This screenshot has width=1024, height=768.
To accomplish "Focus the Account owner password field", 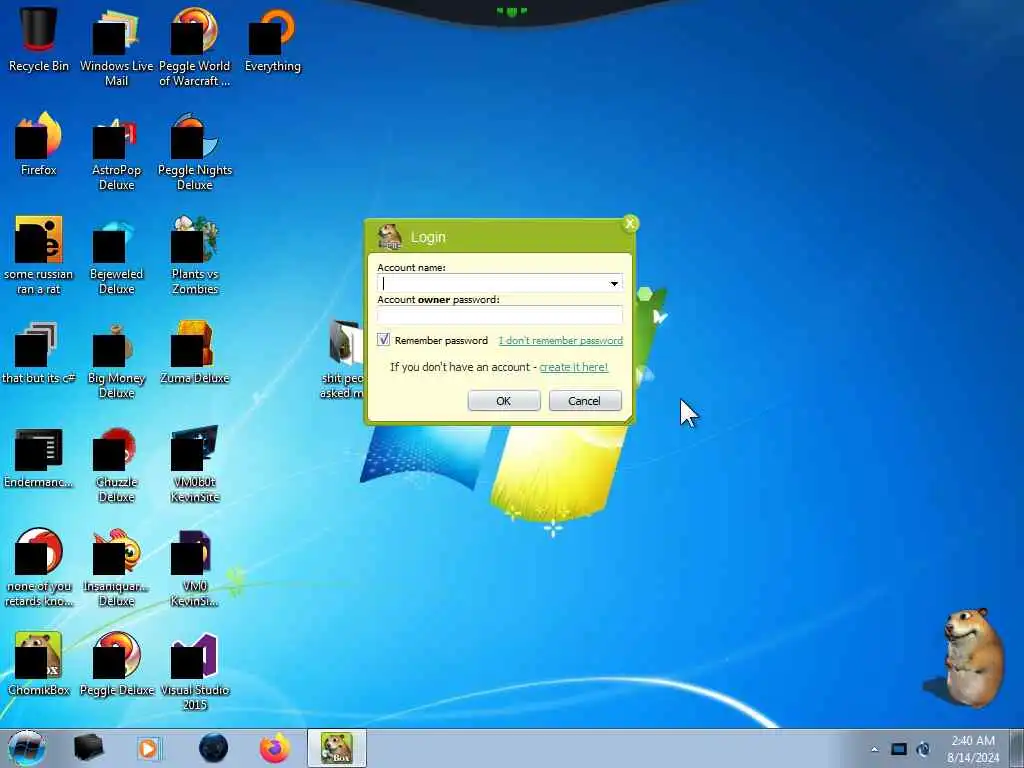I will (x=500, y=315).
